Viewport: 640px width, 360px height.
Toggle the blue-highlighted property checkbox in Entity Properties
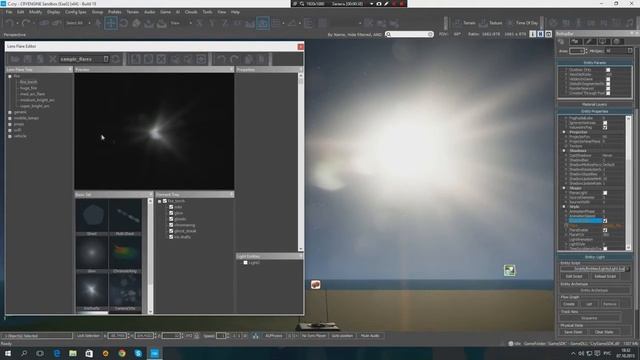605,221
